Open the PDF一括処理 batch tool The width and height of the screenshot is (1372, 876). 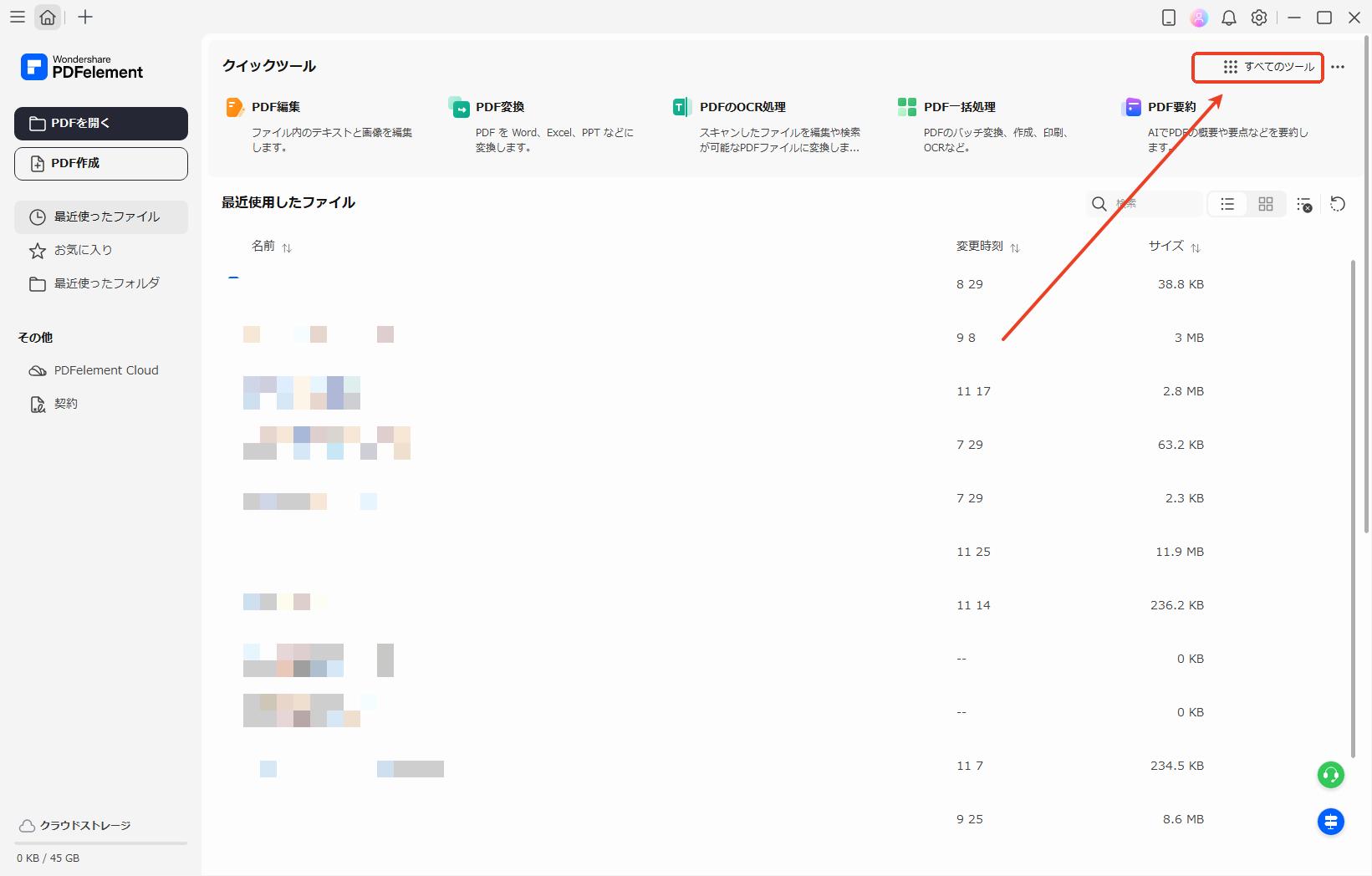[x=959, y=107]
